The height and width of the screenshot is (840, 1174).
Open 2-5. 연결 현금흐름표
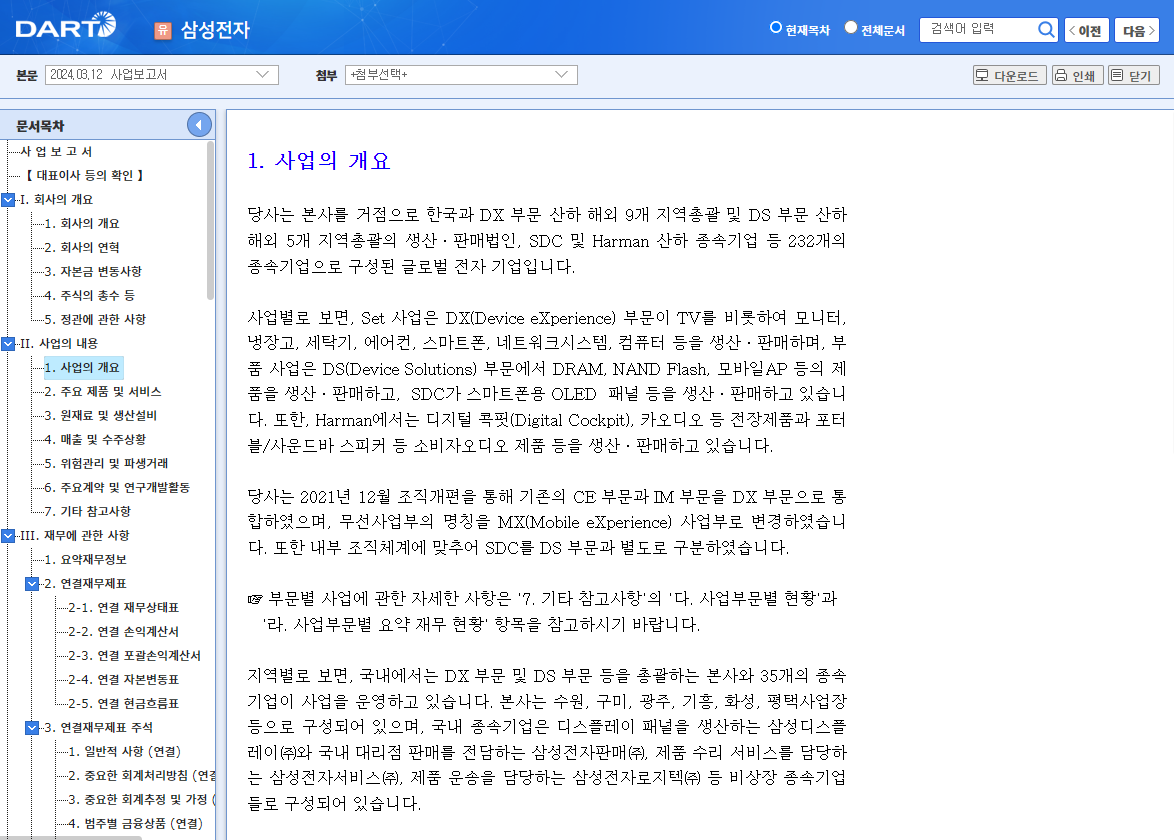(x=124, y=703)
